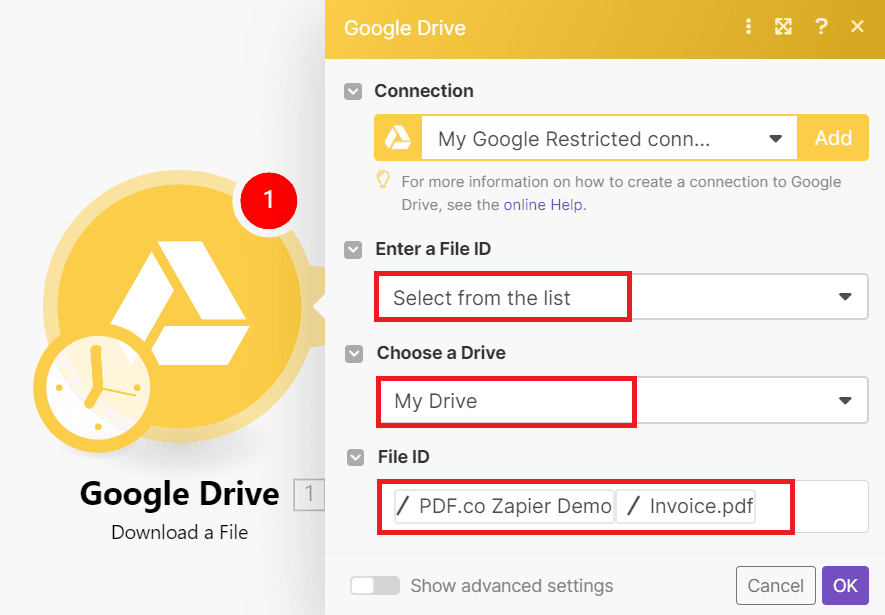The image size is (885, 615).
Task: Close the Google Drive settings panel
Action: click(x=857, y=27)
